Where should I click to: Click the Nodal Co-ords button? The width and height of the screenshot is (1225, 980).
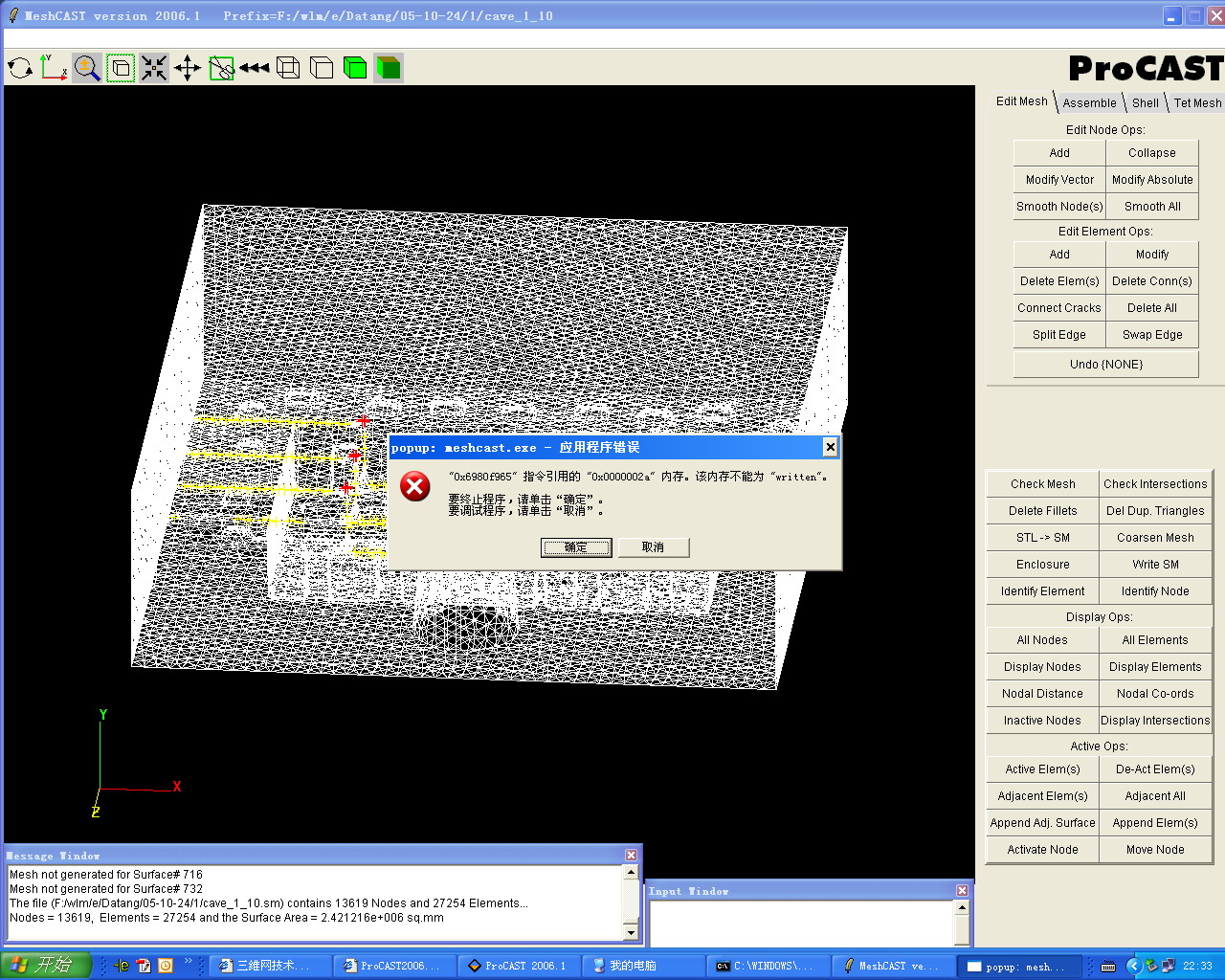pos(1155,694)
